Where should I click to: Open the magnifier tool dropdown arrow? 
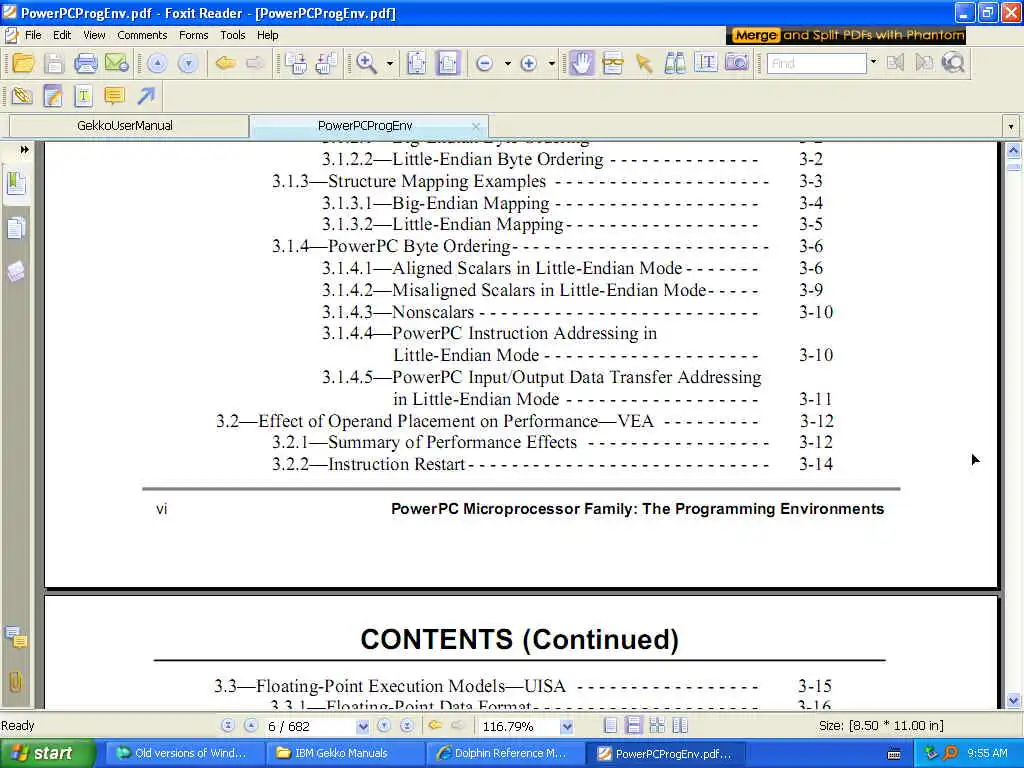(x=390, y=63)
